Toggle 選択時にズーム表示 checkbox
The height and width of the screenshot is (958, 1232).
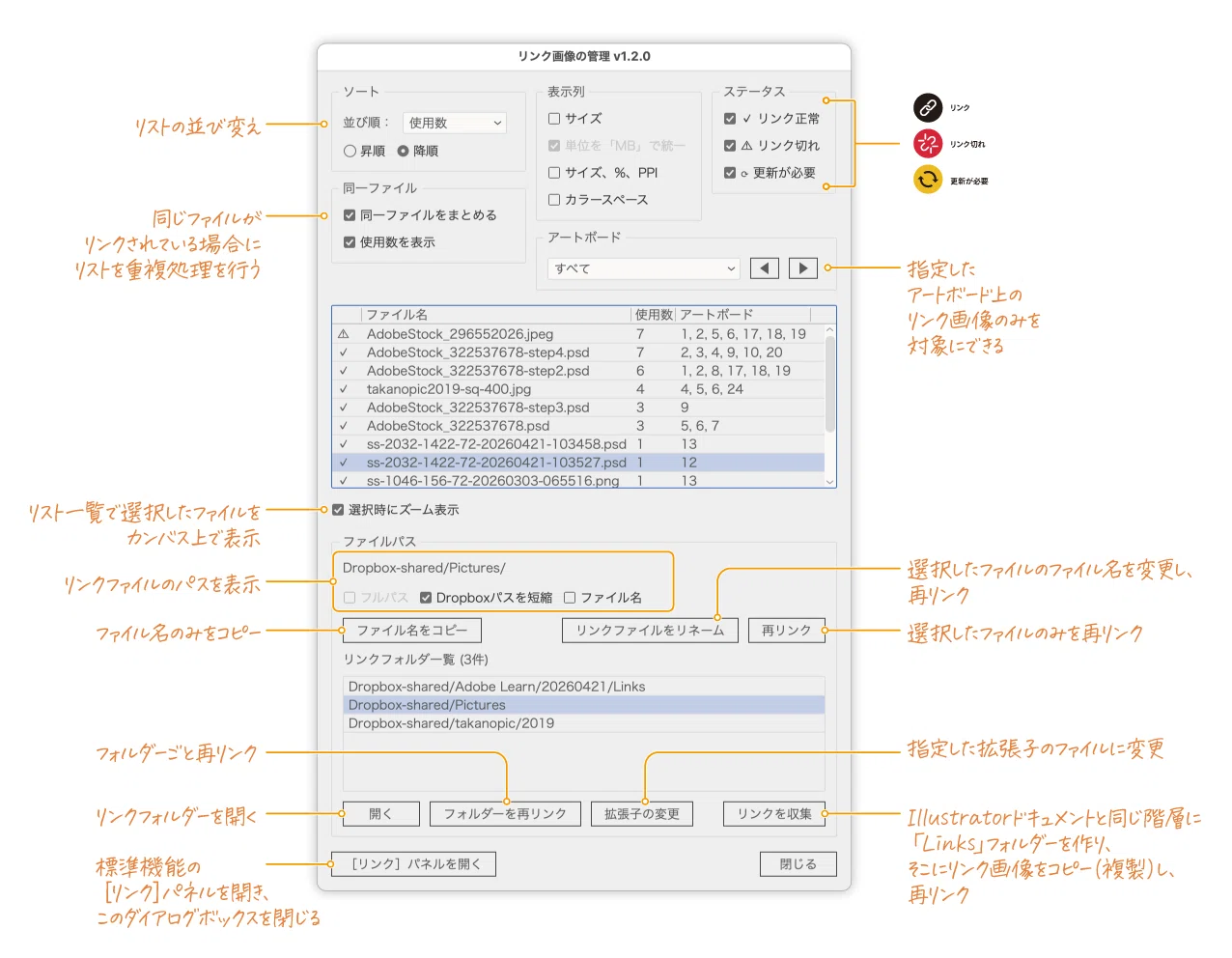pos(338,510)
